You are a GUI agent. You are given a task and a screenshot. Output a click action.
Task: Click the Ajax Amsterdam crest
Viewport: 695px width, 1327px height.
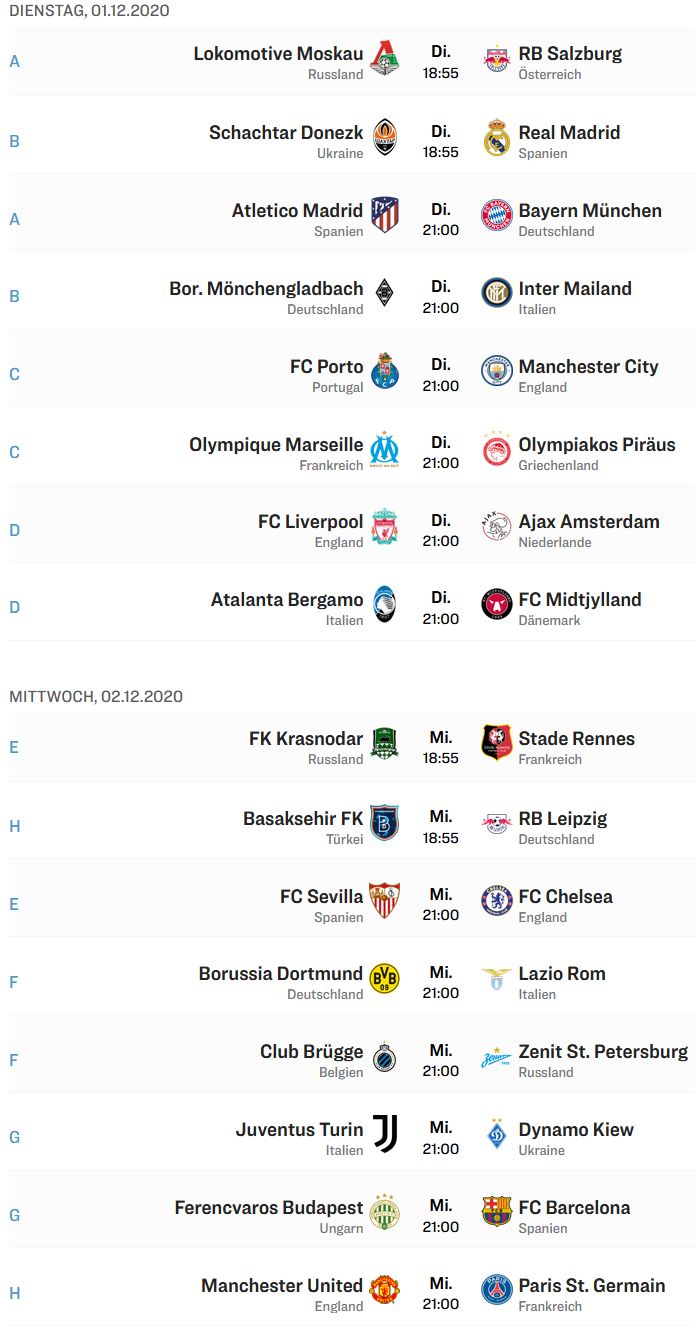pyautogui.click(x=497, y=527)
